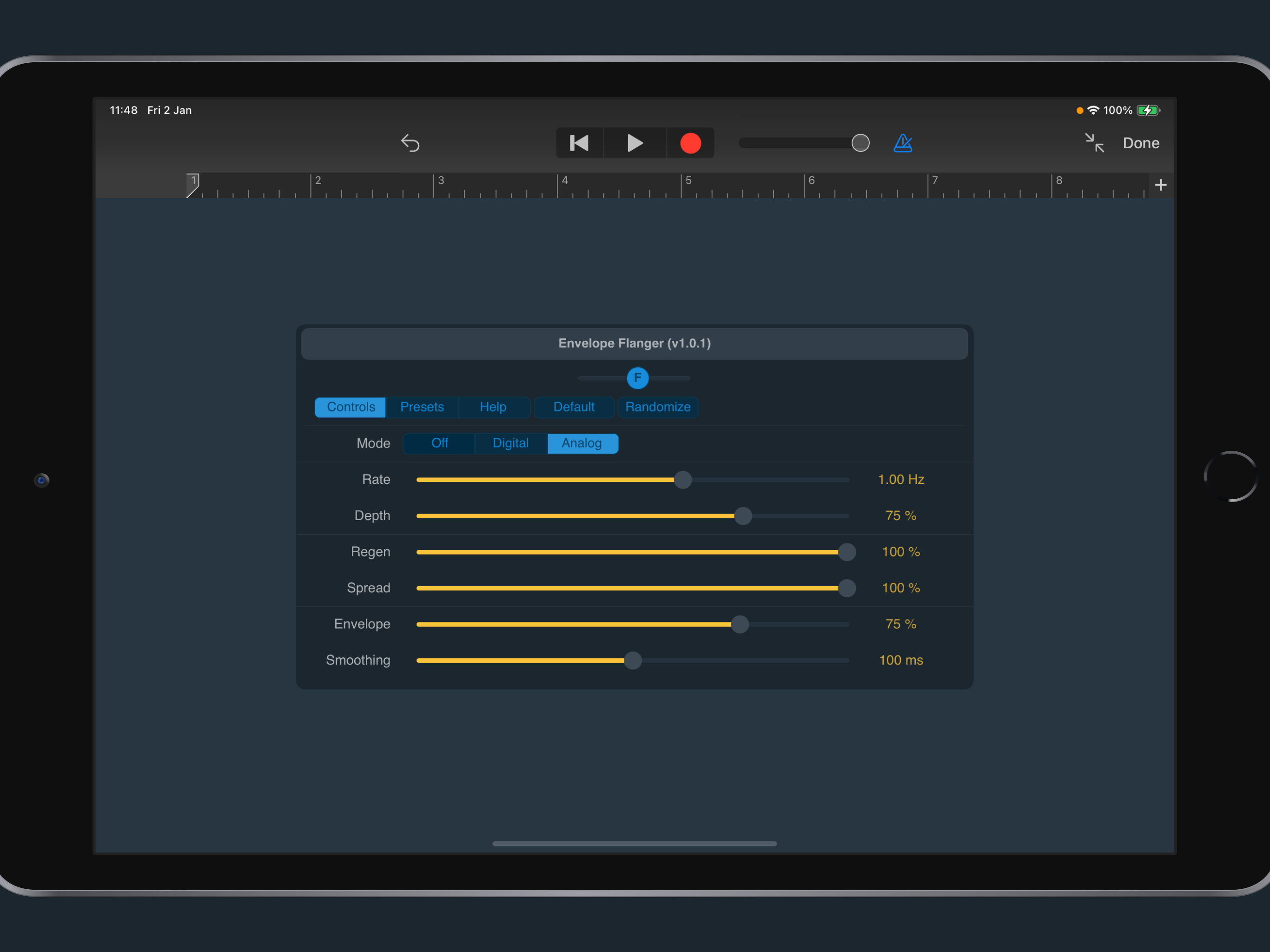Viewport: 1270px width, 952px height.
Task: Click the Depth slider handle
Action: (x=743, y=516)
